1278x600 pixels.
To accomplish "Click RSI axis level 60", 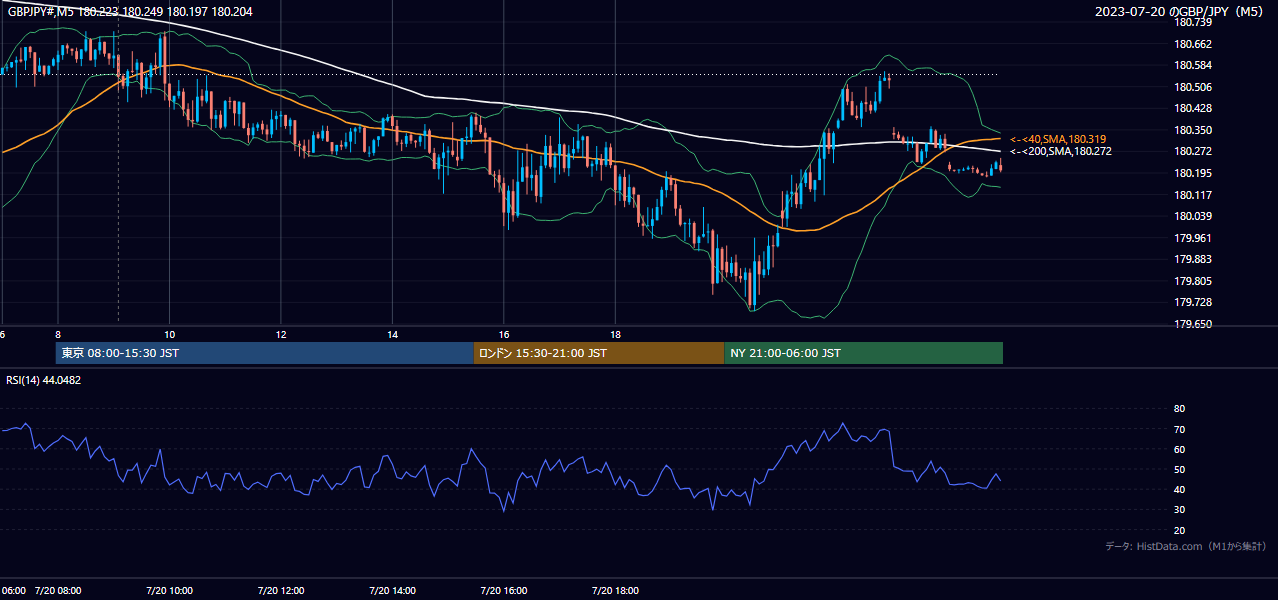I will [x=1179, y=449].
